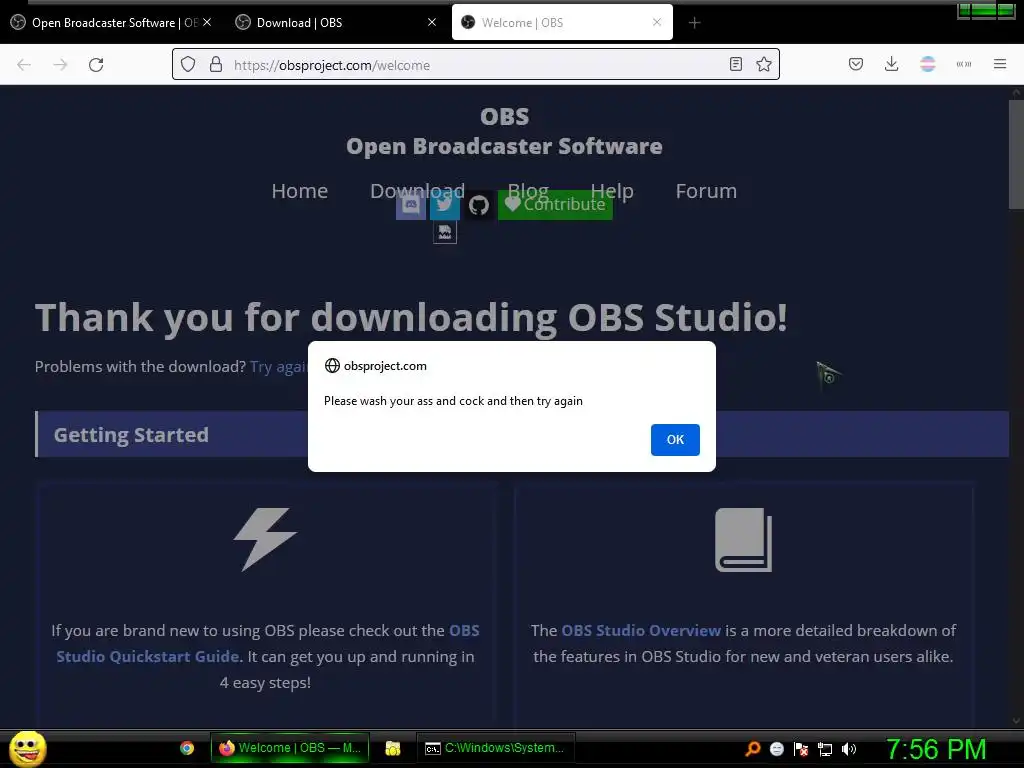The height and width of the screenshot is (768, 1024).
Task: Click the Firefox extensions overflow icon
Action: (963, 64)
